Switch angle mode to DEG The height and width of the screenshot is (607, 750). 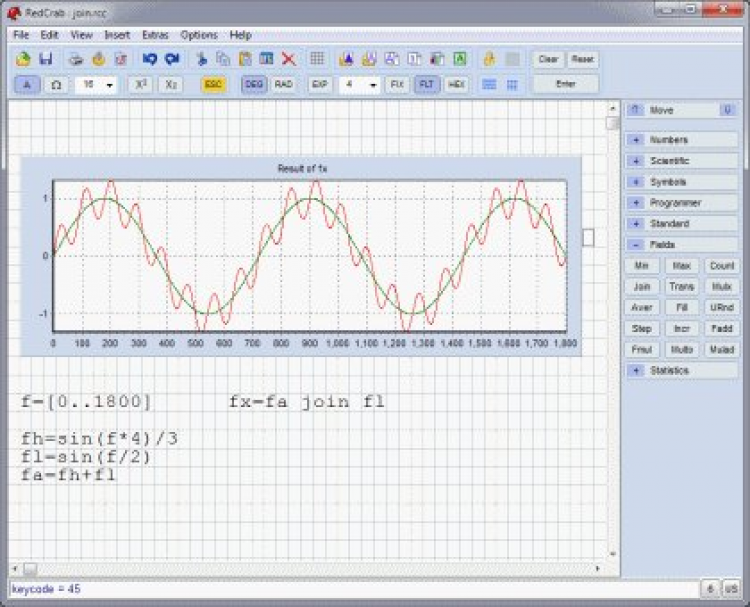(254, 85)
